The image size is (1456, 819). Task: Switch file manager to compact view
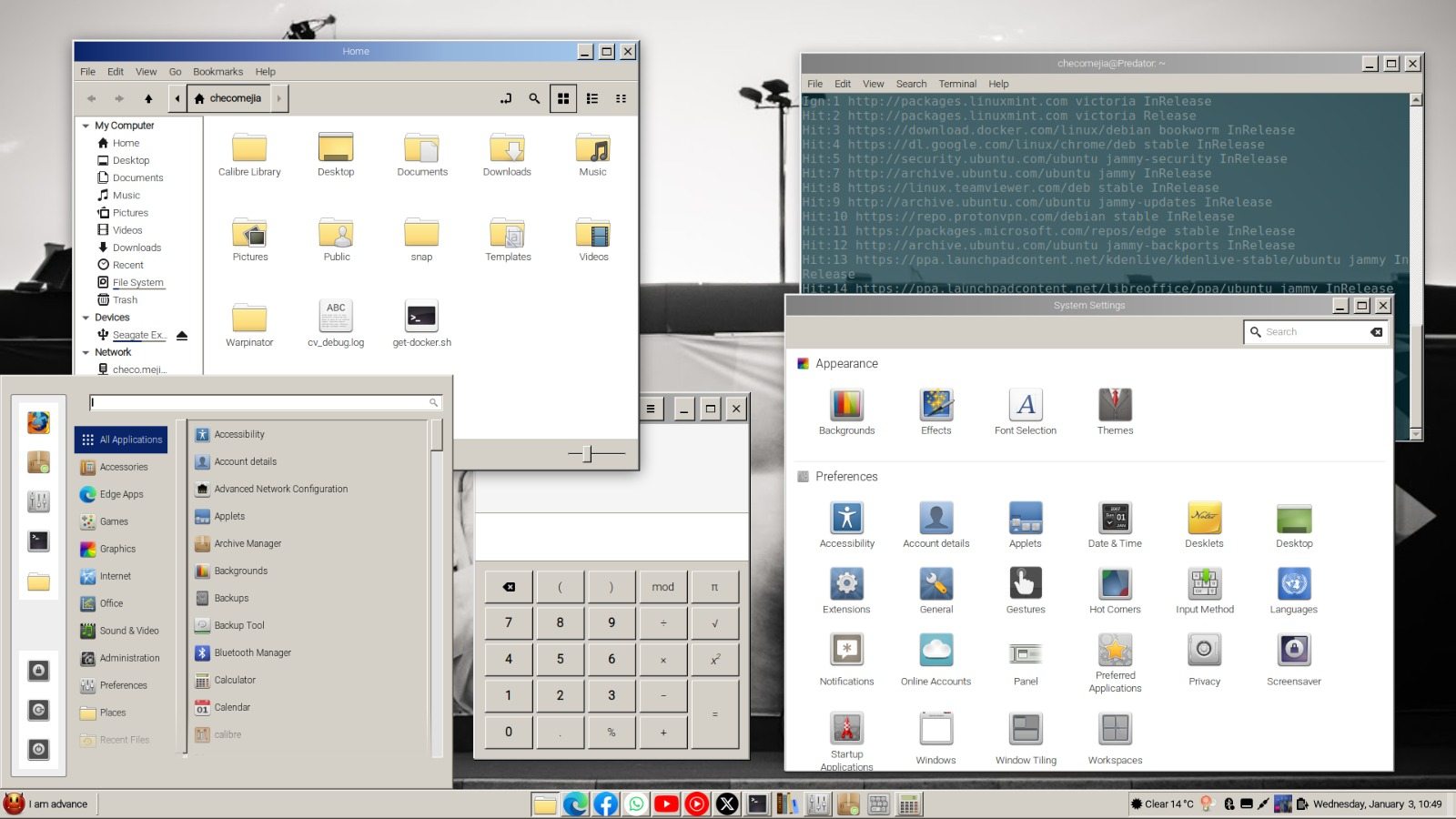[621, 98]
